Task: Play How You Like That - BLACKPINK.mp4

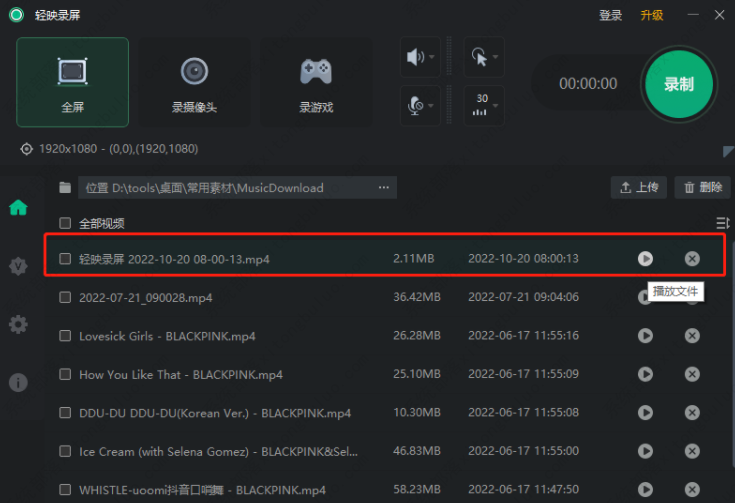Action: 645,374
